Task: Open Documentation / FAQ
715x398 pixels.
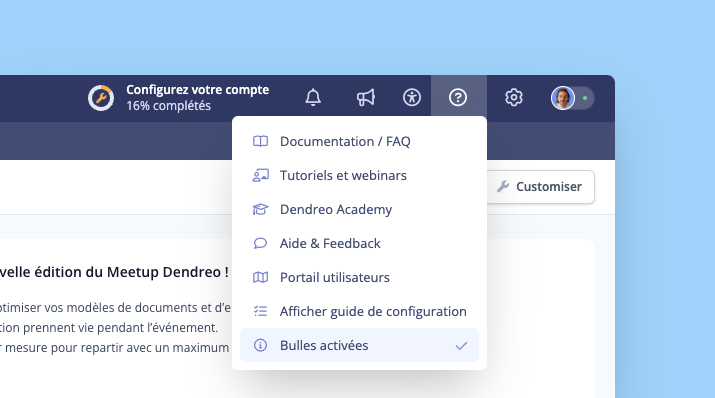Action: pos(359,141)
